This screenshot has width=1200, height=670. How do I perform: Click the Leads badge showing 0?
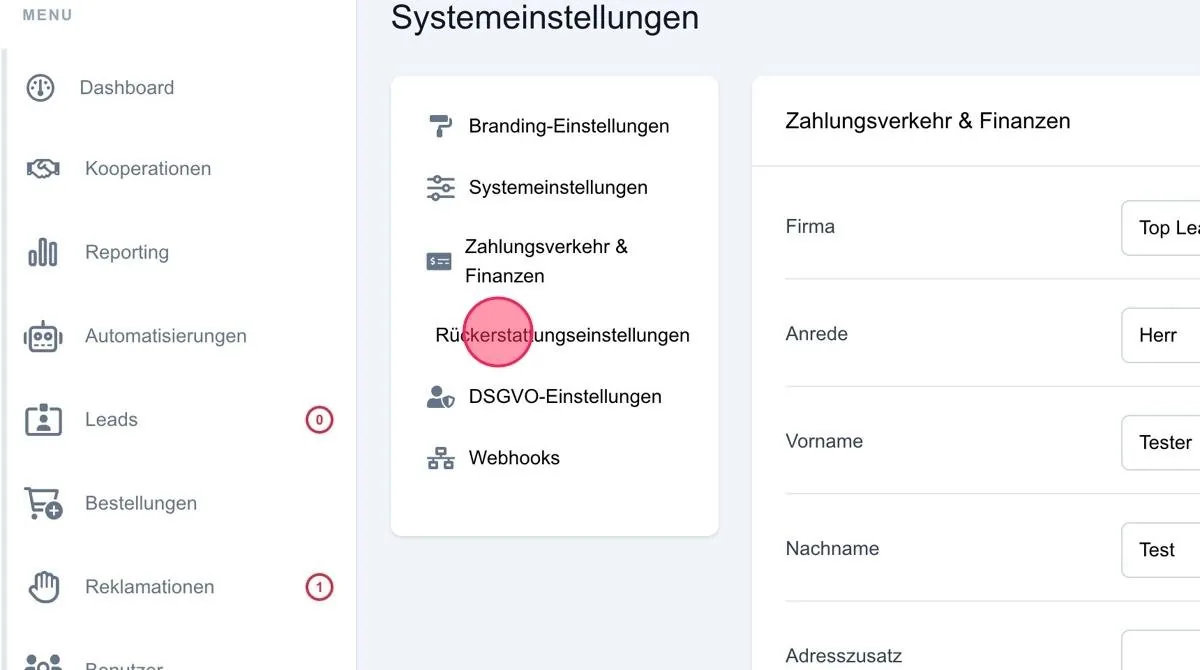(x=319, y=420)
